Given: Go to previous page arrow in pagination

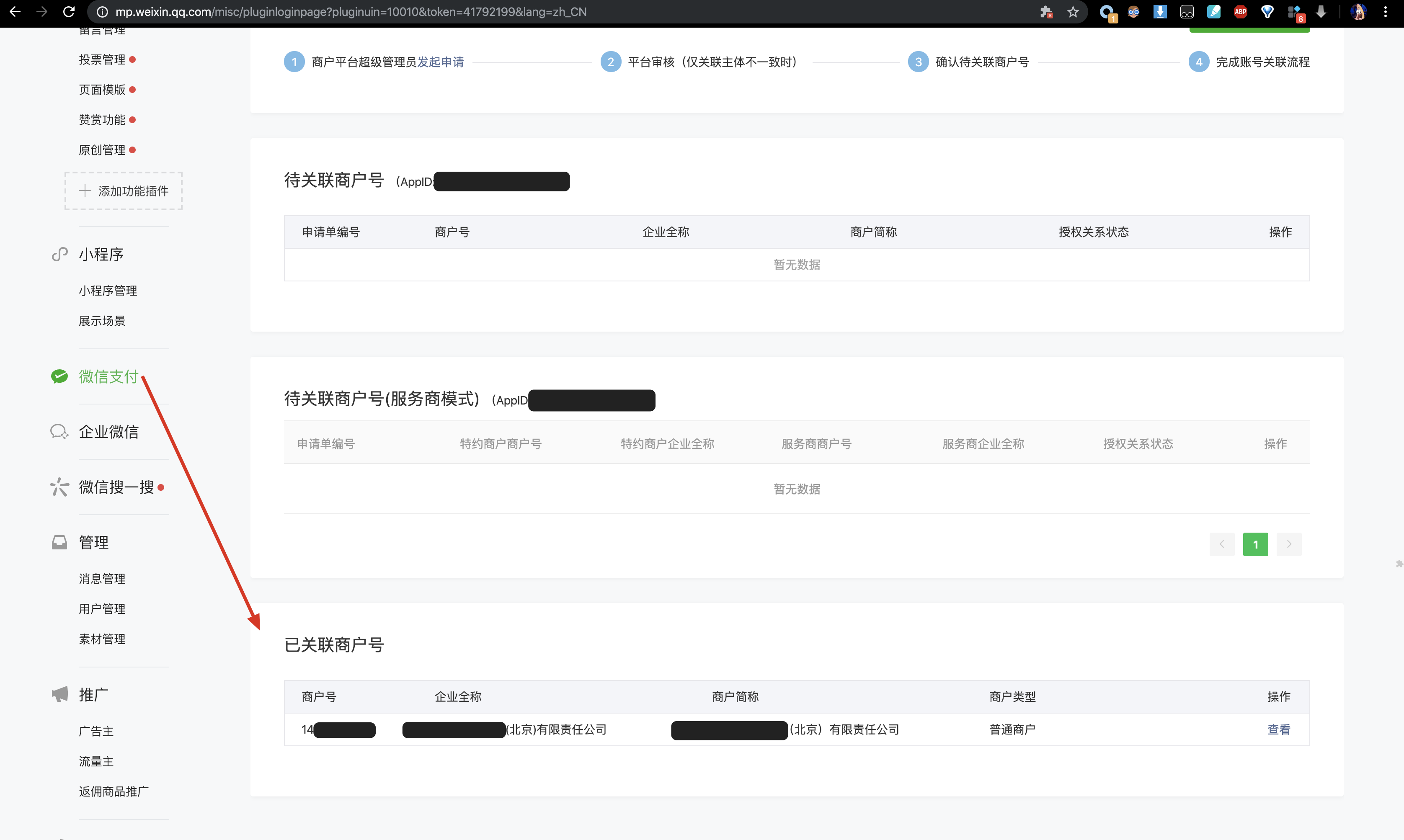Looking at the screenshot, I should (1222, 544).
